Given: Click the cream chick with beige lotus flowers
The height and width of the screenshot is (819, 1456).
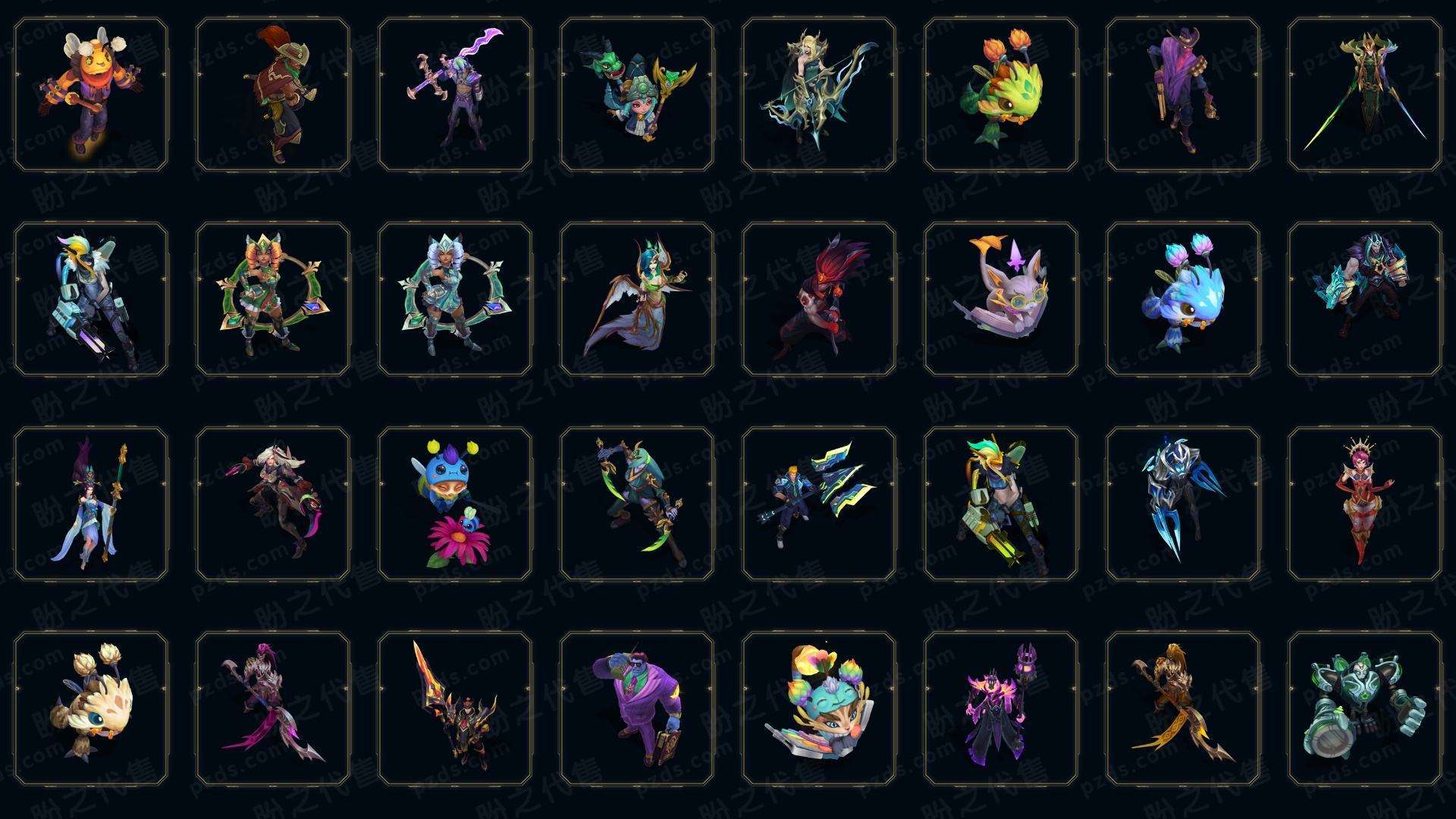Looking at the screenshot, I should point(91,708).
